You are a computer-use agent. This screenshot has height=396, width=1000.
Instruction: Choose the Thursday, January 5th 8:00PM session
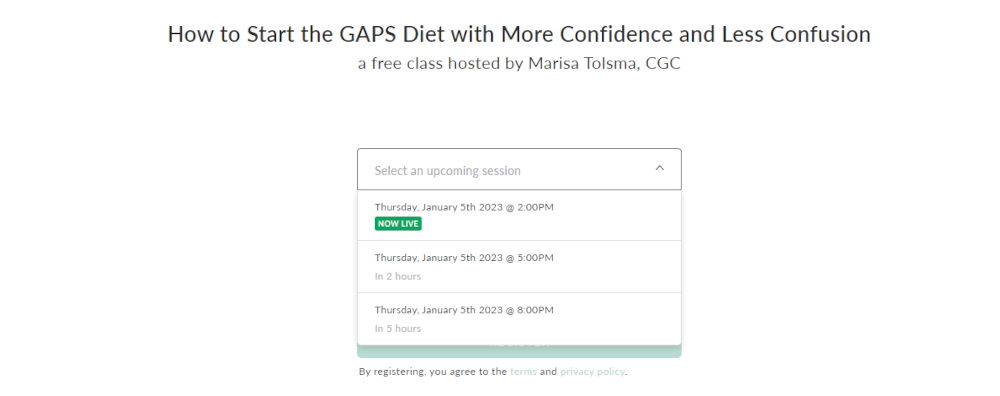519,319
